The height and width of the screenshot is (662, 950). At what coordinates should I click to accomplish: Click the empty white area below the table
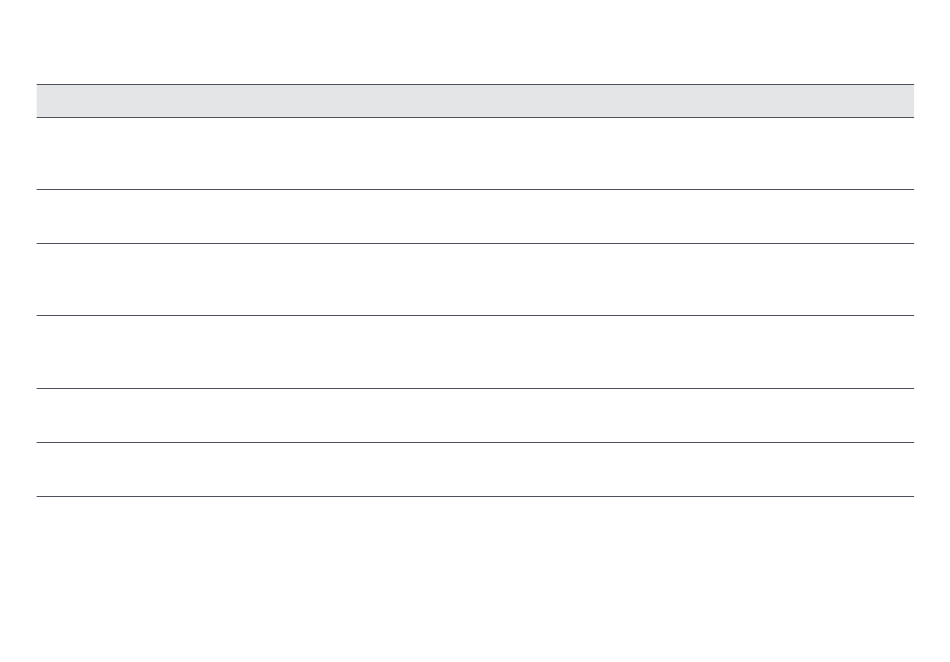(475, 580)
